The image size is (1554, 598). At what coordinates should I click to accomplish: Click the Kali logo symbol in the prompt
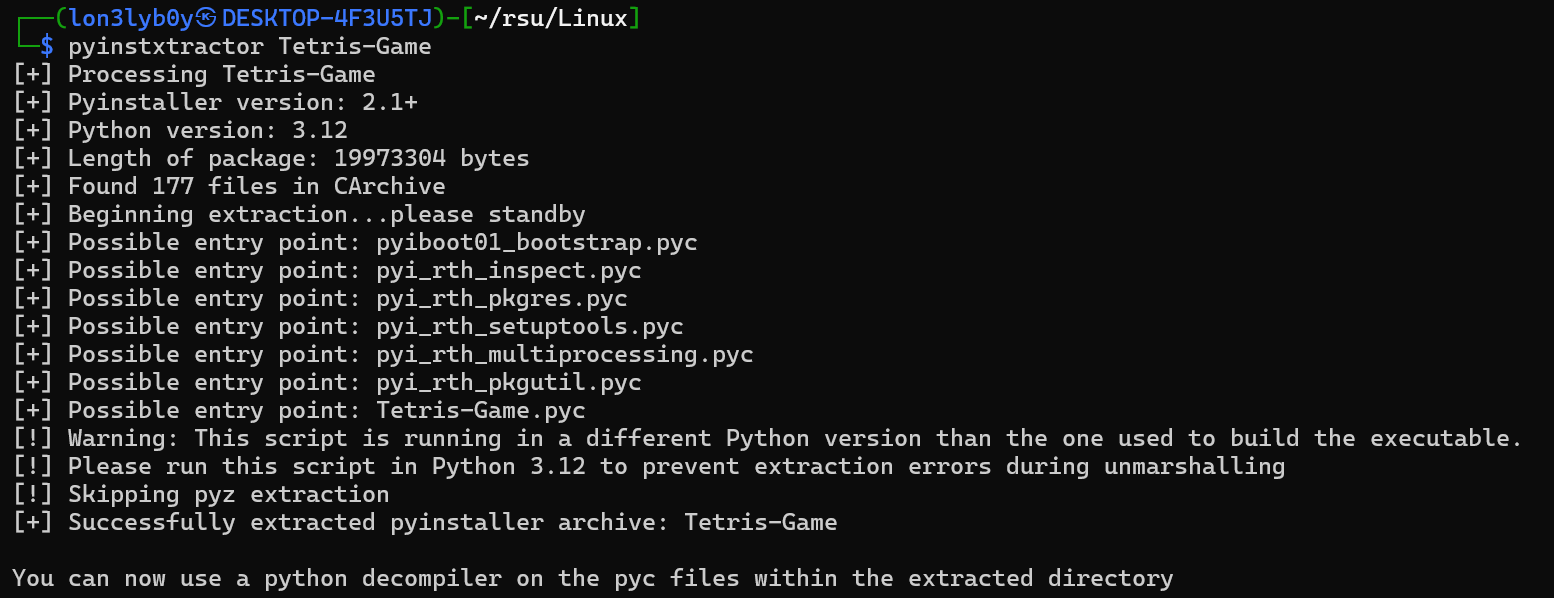point(207,18)
